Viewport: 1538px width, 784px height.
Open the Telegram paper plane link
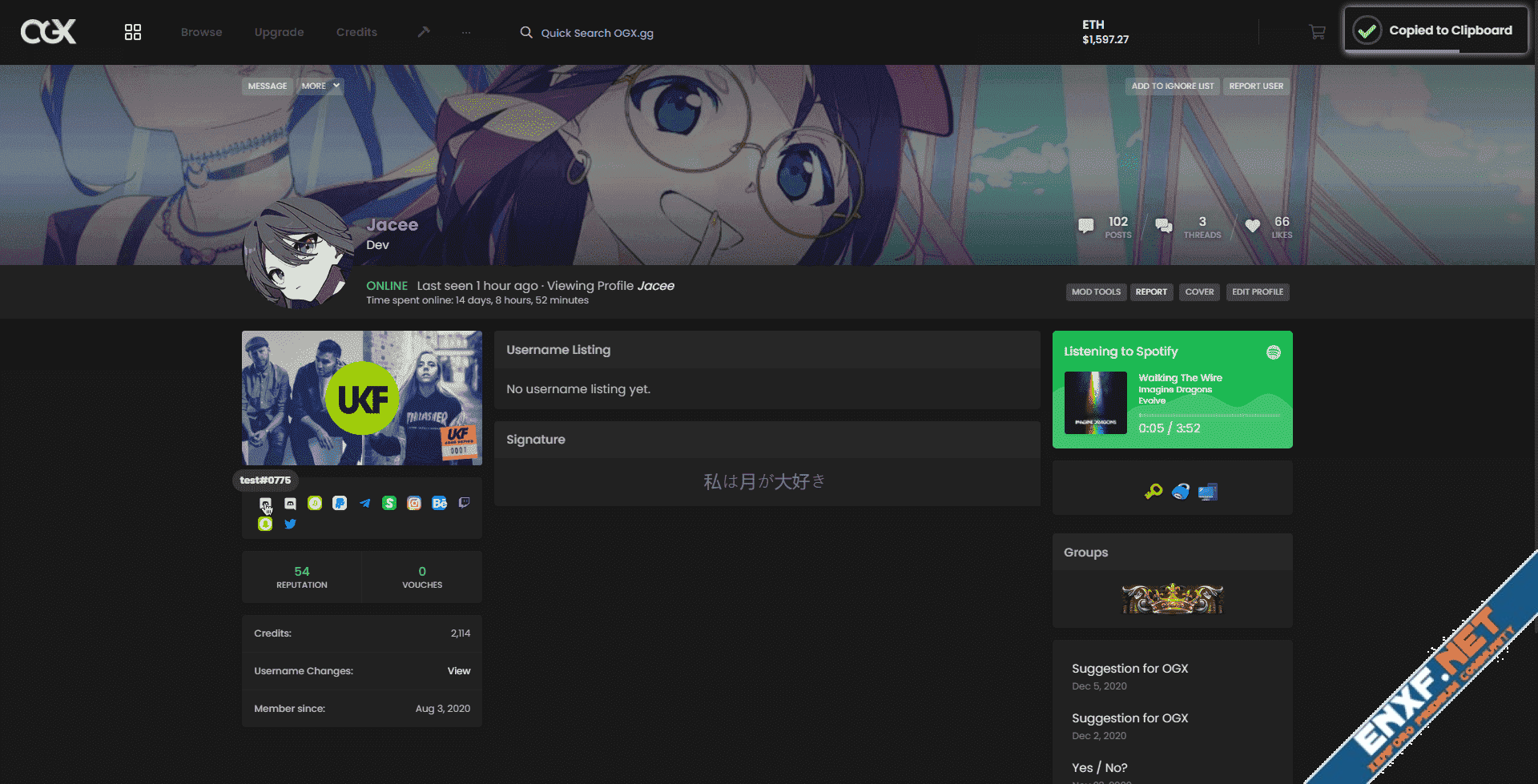[364, 504]
